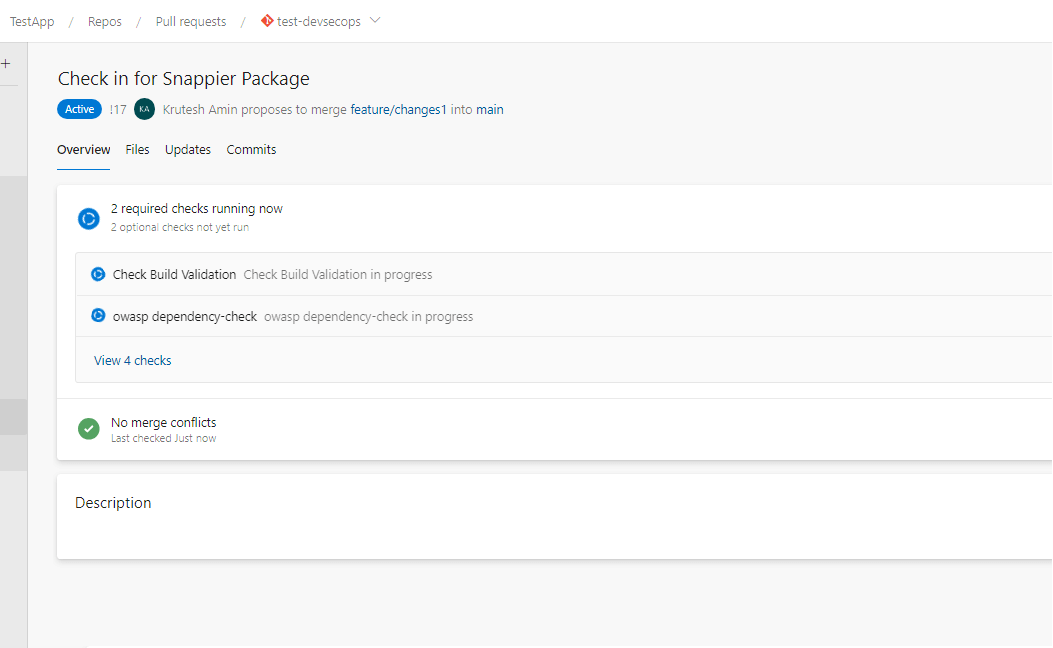Viewport: 1053px width, 648px height.
Task: Open the Overview tab
Action: (83, 150)
